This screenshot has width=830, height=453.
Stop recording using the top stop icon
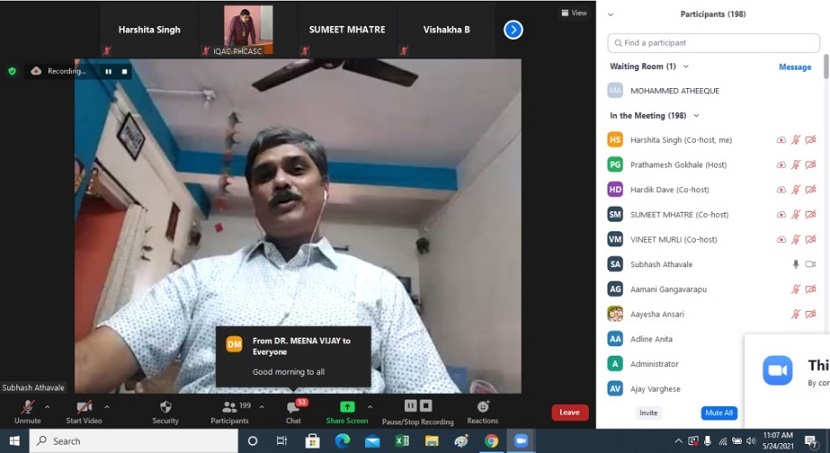coord(125,71)
